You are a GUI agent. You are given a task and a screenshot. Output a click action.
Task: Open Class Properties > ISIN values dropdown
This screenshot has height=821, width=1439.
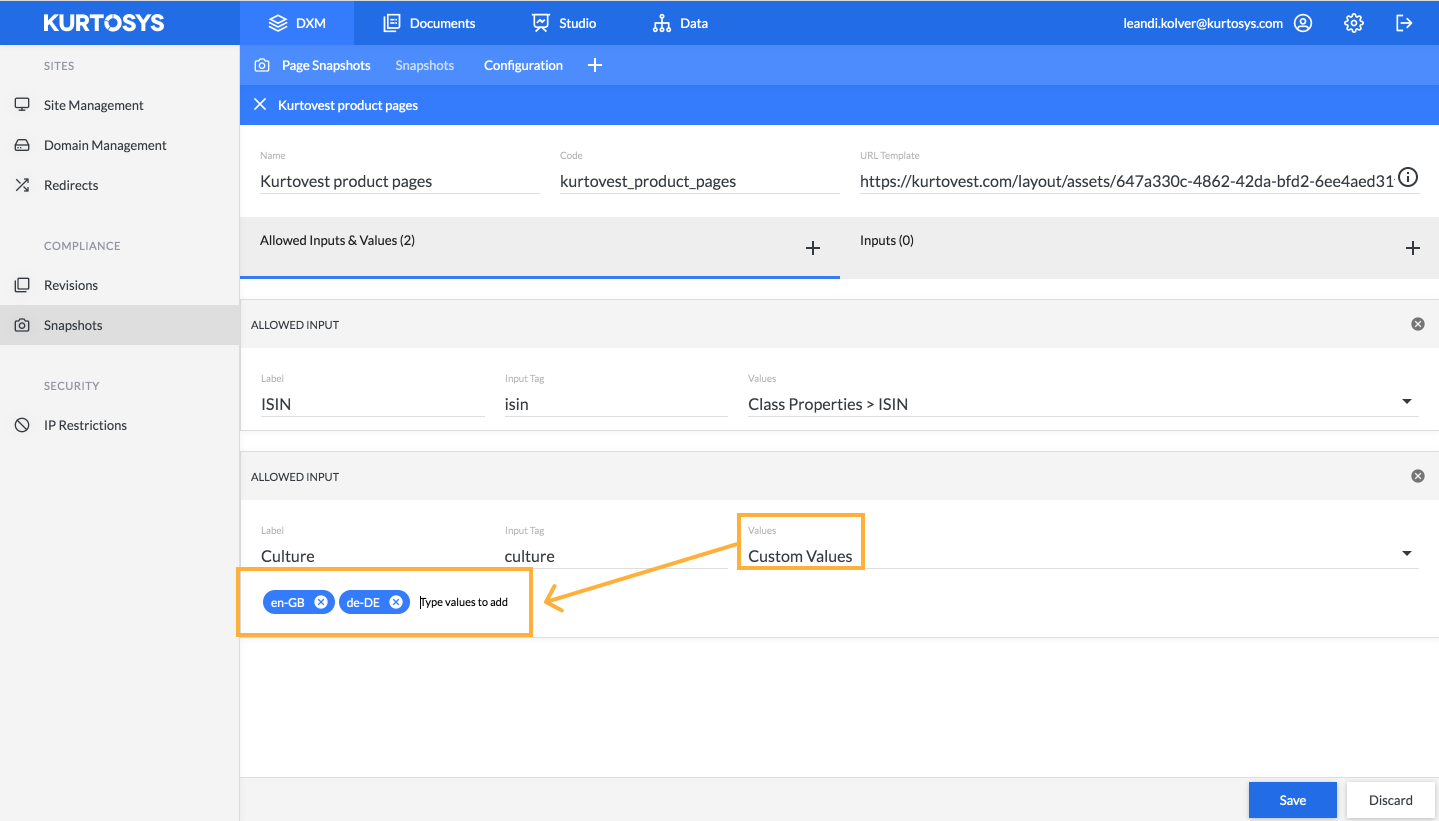click(1083, 404)
